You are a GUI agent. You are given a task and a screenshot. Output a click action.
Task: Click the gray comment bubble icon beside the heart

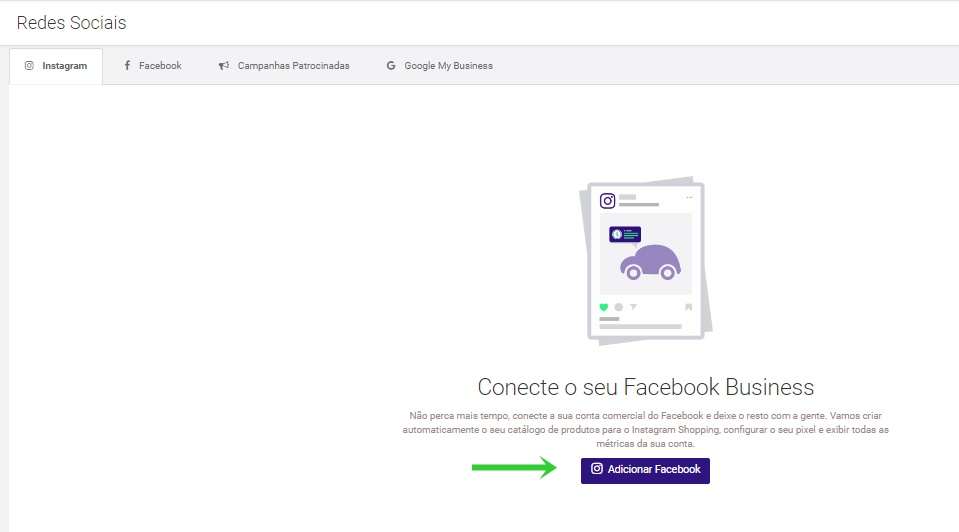point(619,307)
